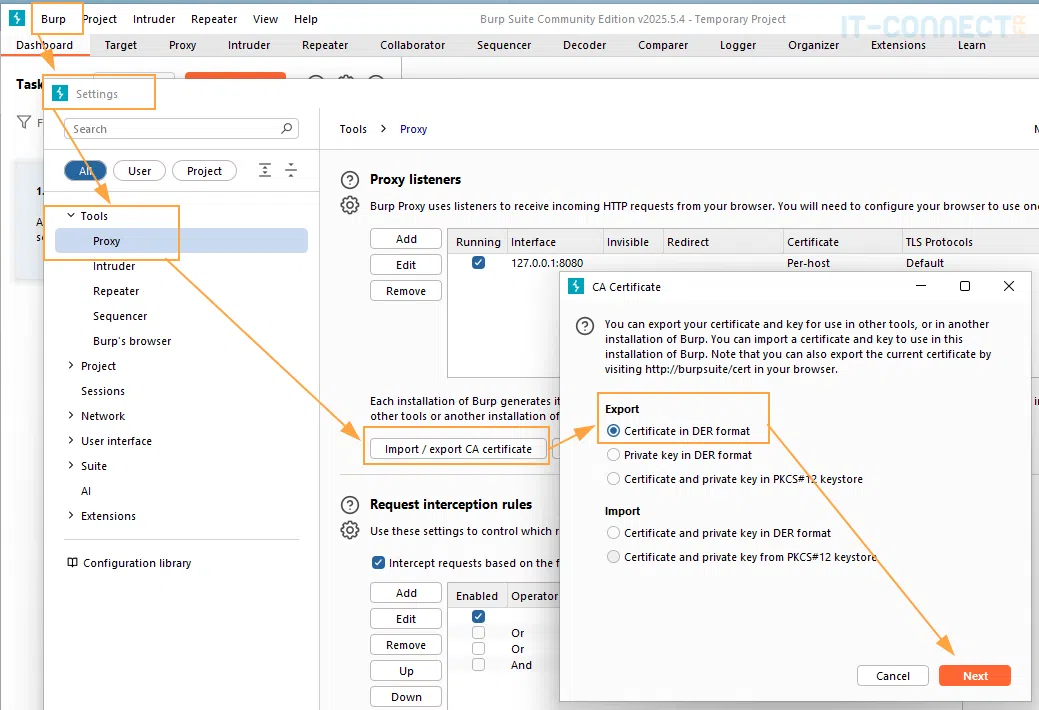The image size is (1039, 710).
Task: Click the Configuration library book icon
Action: coord(72,563)
